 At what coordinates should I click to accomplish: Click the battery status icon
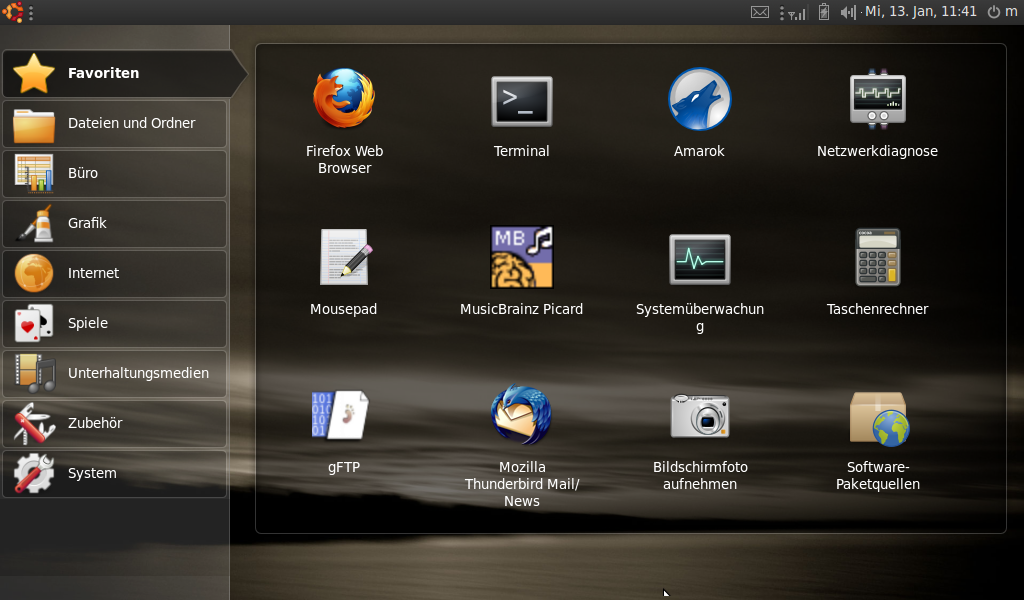point(824,12)
